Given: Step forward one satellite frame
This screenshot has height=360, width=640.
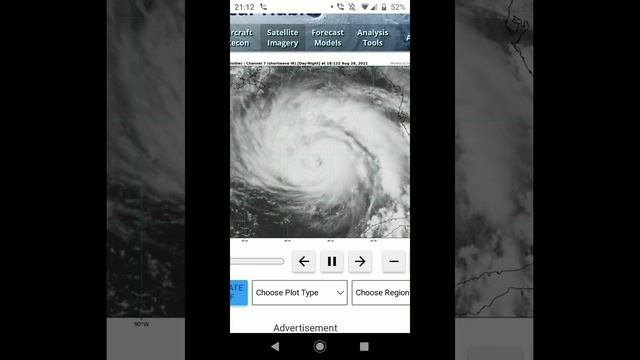Looking at the screenshot, I should pyautogui.click(x=360, y=261).
